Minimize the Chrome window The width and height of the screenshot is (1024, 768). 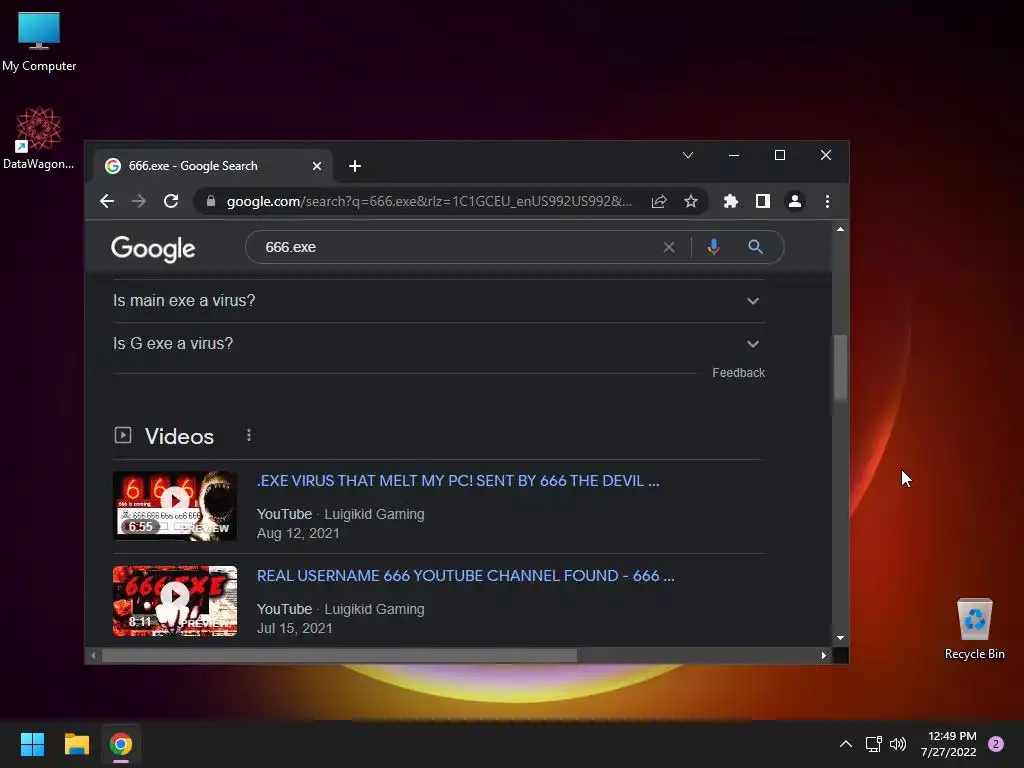[x=734, y=155]
